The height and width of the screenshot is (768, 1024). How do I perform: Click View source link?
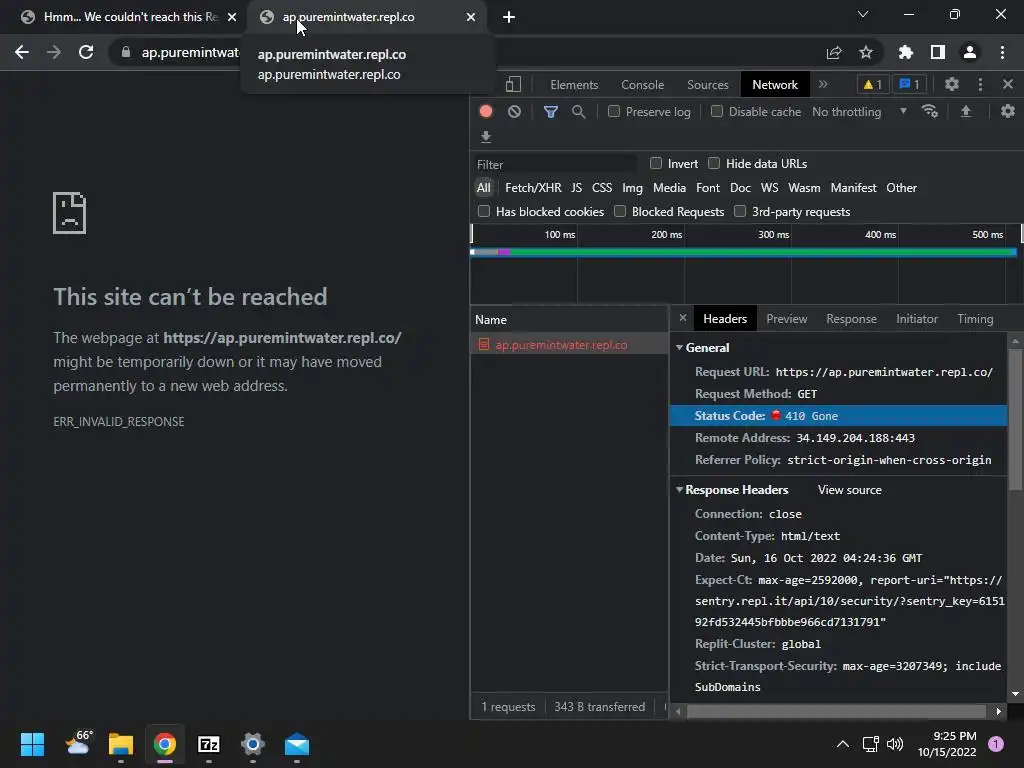tap(849, 490)
